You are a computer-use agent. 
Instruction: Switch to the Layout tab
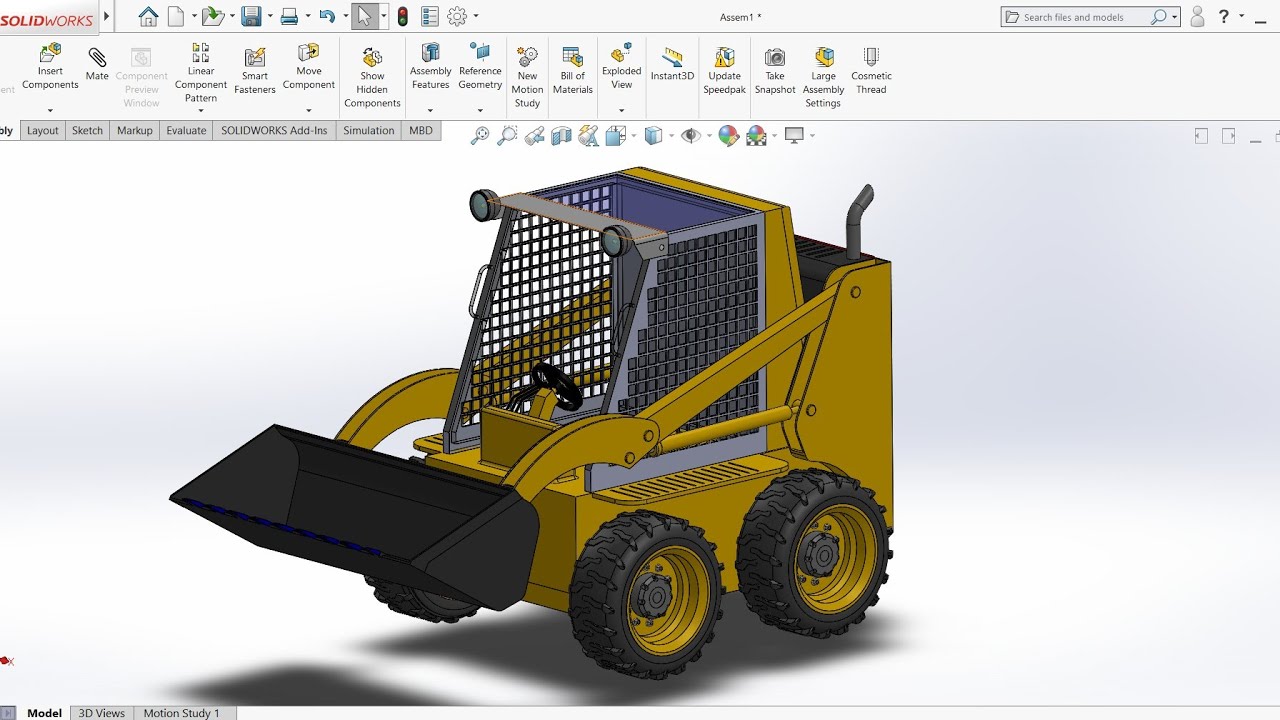coord(42,130)
